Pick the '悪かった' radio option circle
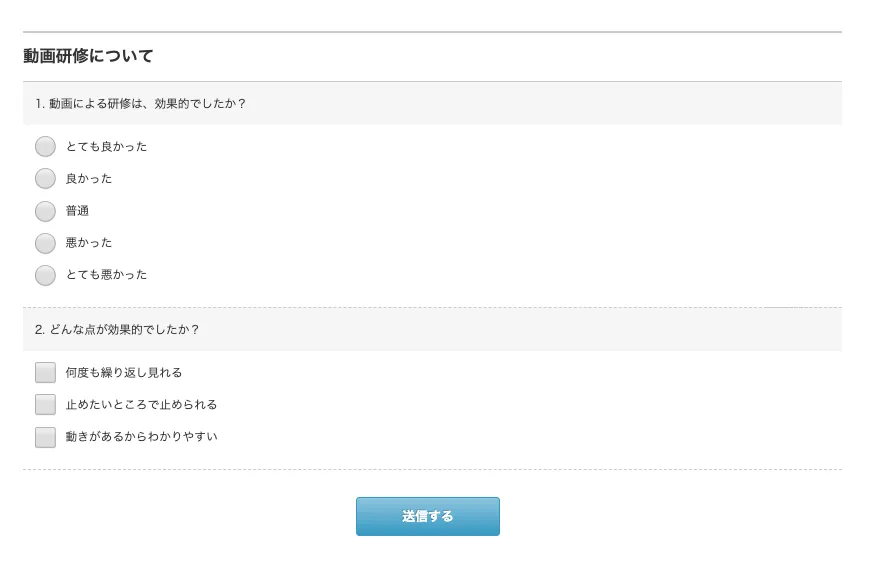This screenshot has height=586, width=891. (x=45, y=243)
